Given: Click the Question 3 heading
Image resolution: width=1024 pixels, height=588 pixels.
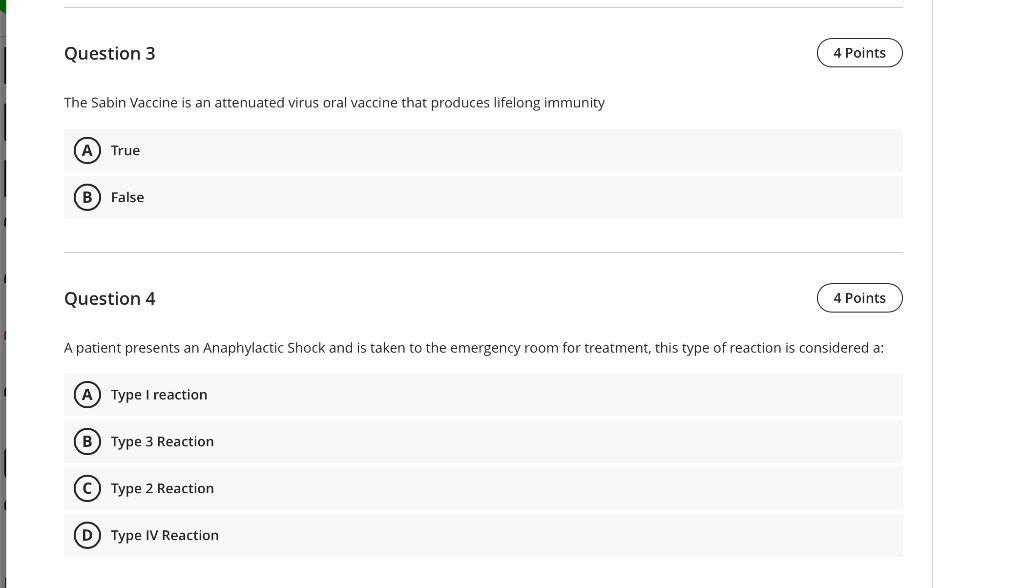Looking at the screenshot, I should 110,54.
